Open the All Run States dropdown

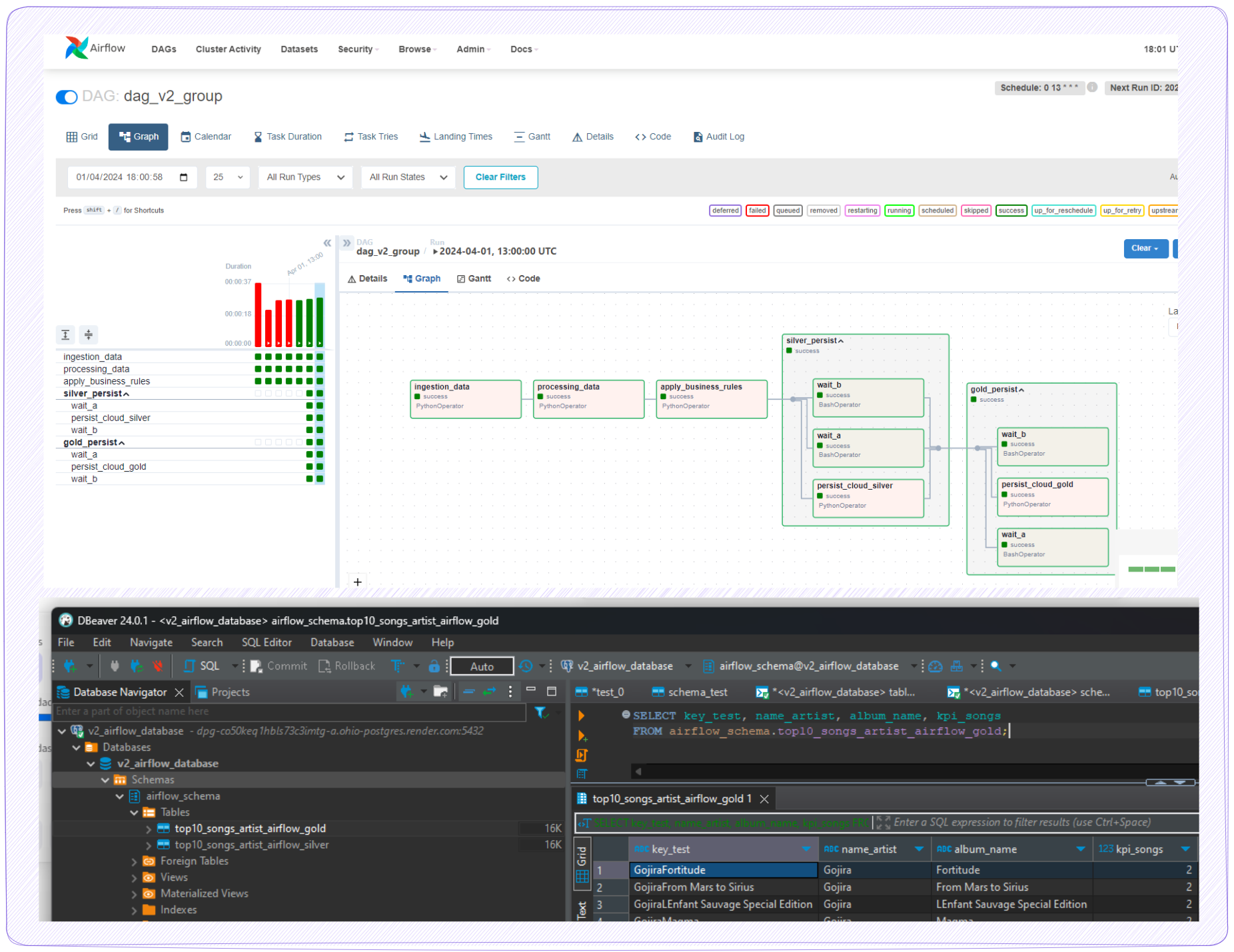click(408, 177)
